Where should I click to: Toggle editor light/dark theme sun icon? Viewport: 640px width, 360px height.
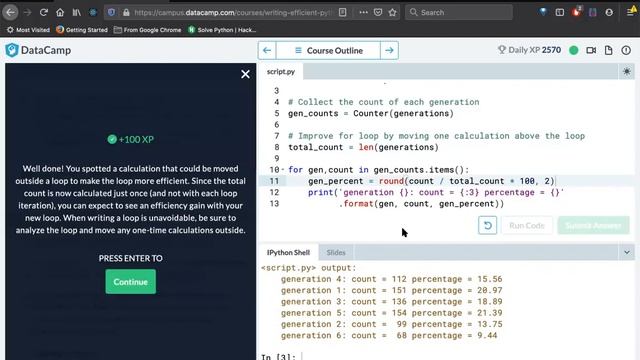coord(627,72)
